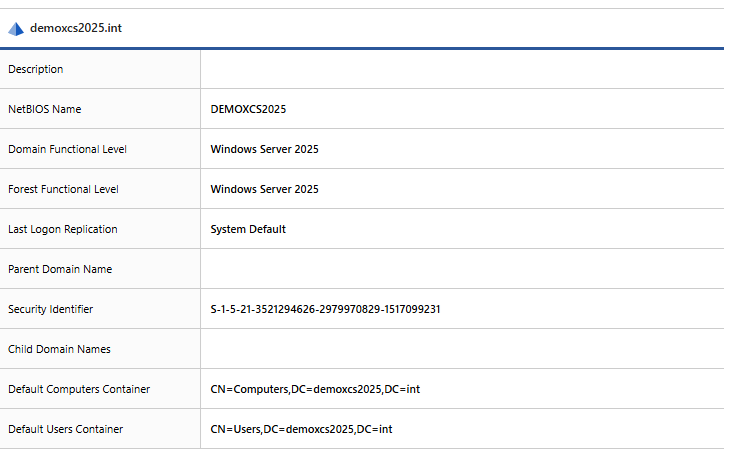
Task: Click the Domain Functional Level Windows Server 2025 value
Action: click(264, 149)
